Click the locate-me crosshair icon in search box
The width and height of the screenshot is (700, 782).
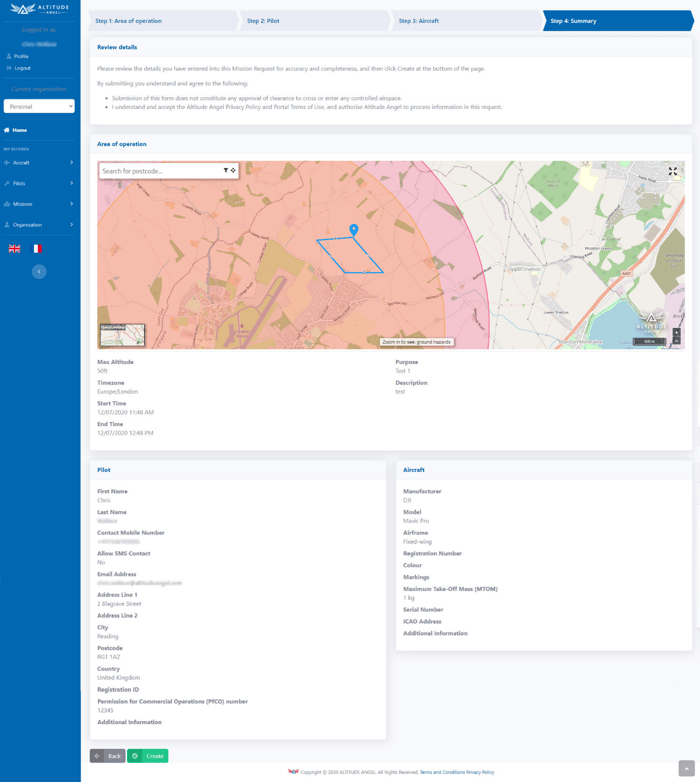click(233, 171)
